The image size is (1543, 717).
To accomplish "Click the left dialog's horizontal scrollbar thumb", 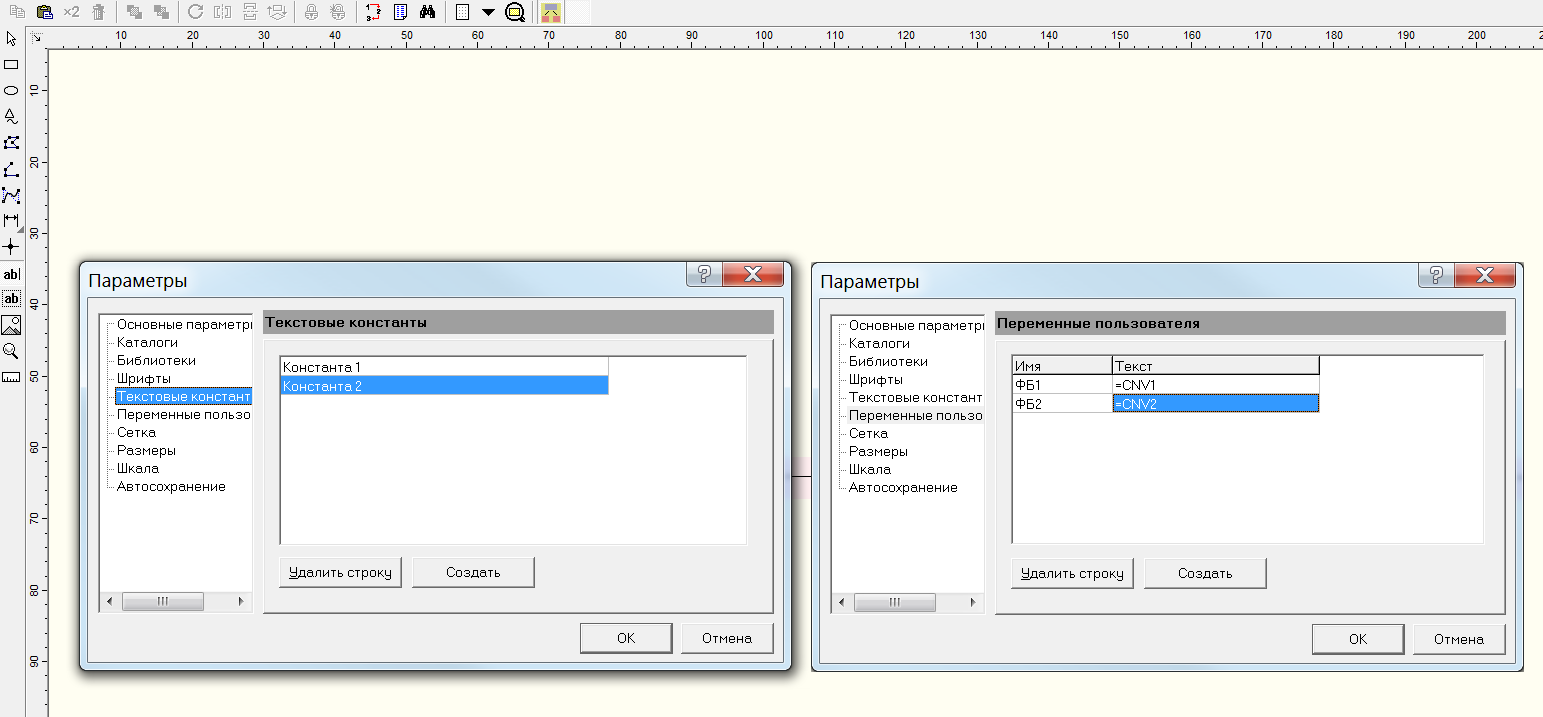I will click(x=162, y=602).
